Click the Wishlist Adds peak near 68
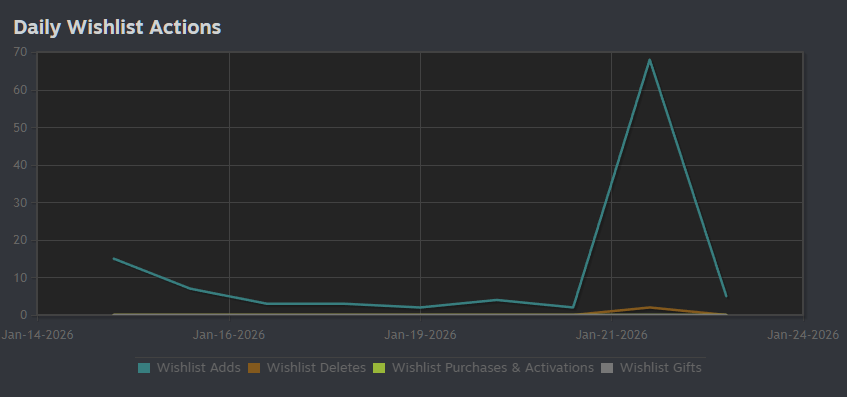847x397 pixels. tap(649, 59)
